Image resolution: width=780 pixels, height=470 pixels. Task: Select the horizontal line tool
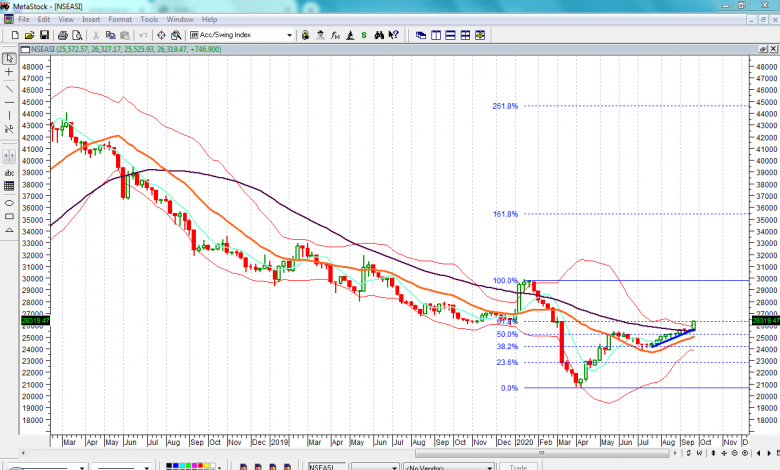[x=9, y=102]
